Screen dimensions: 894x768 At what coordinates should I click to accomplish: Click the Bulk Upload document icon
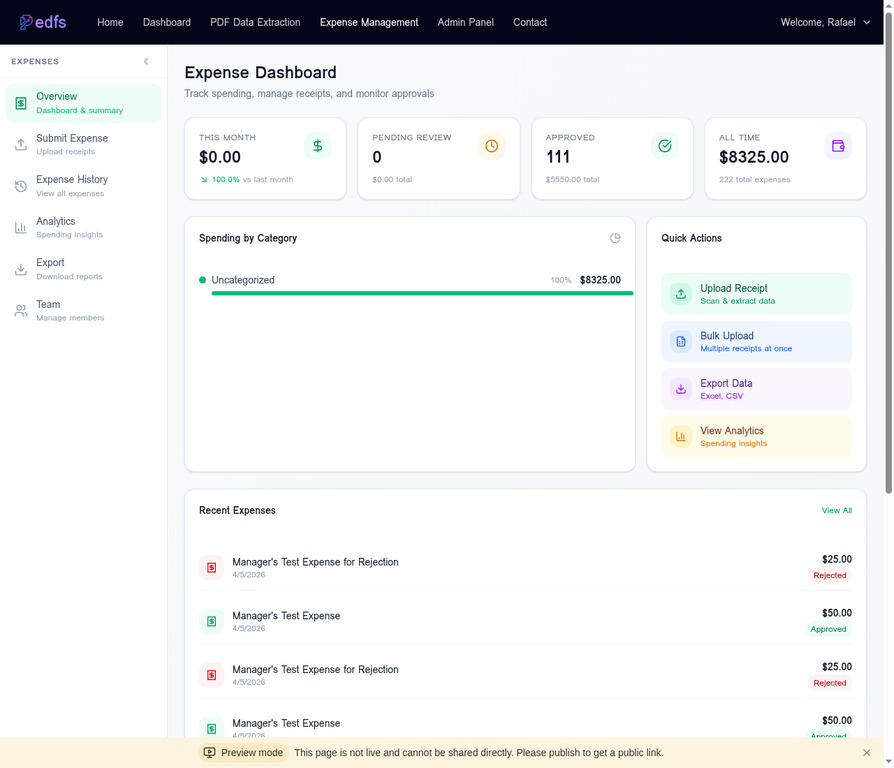[681, 342]
